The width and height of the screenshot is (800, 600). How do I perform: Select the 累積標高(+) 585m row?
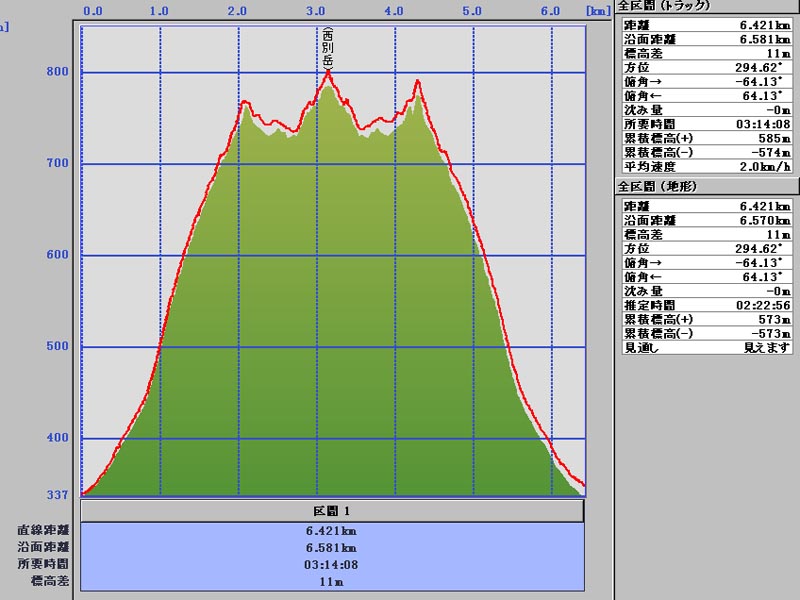tap(705, 138)
